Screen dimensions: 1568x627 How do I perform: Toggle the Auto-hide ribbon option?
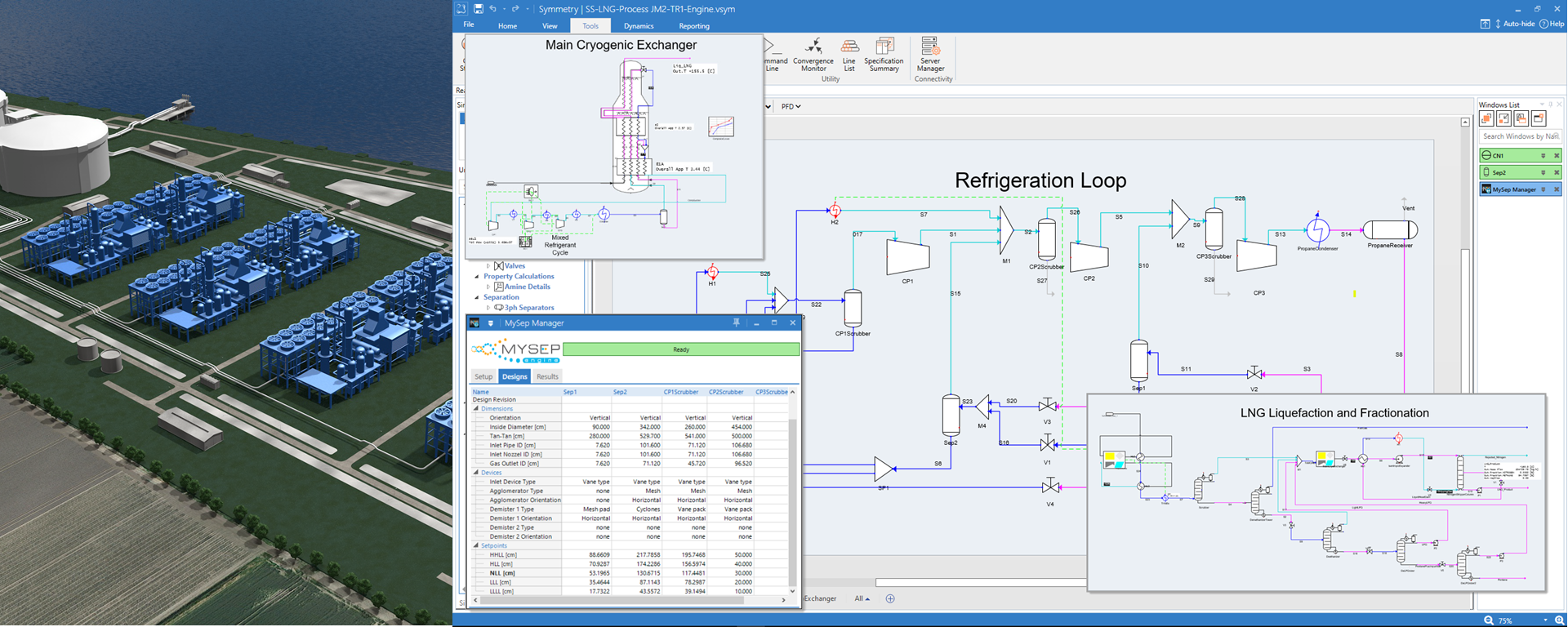click(1517, 24)
